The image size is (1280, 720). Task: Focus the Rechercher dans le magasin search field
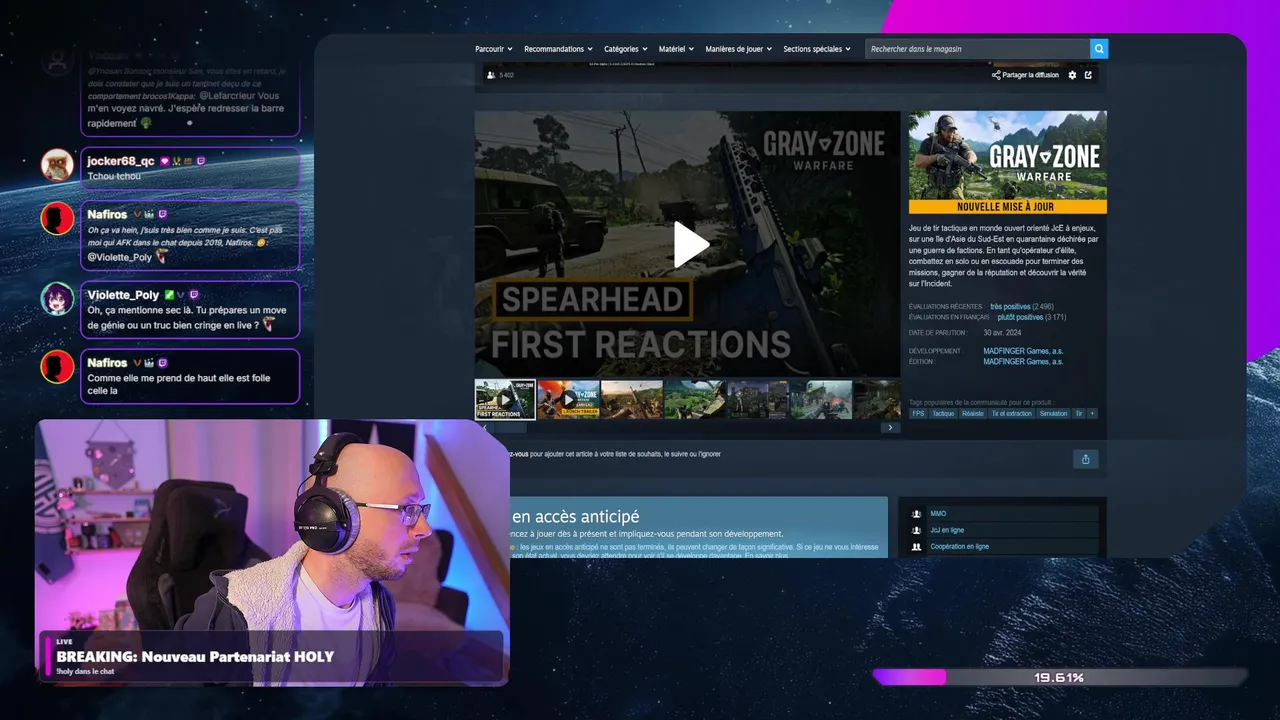tap(977, 48)
